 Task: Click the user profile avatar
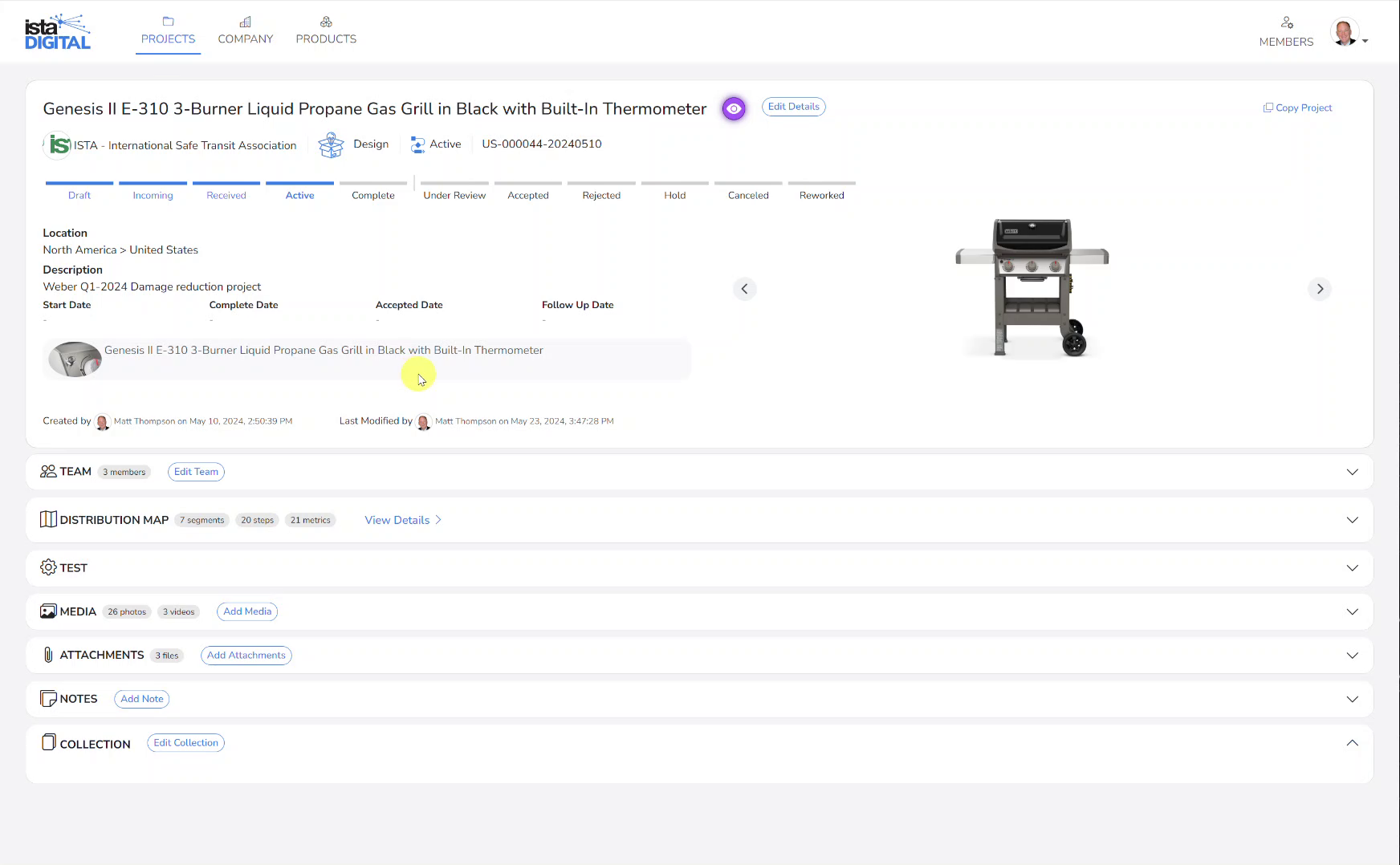pos(1344,32)
